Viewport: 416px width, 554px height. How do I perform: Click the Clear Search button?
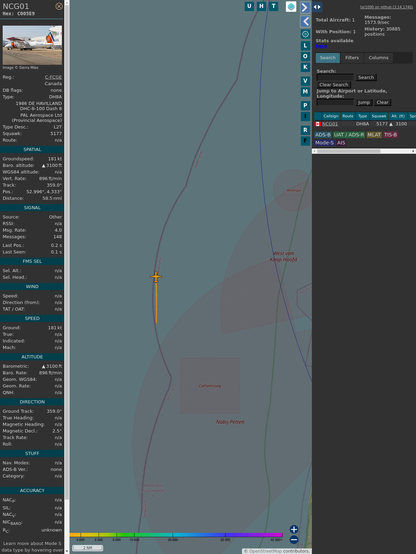334,85
